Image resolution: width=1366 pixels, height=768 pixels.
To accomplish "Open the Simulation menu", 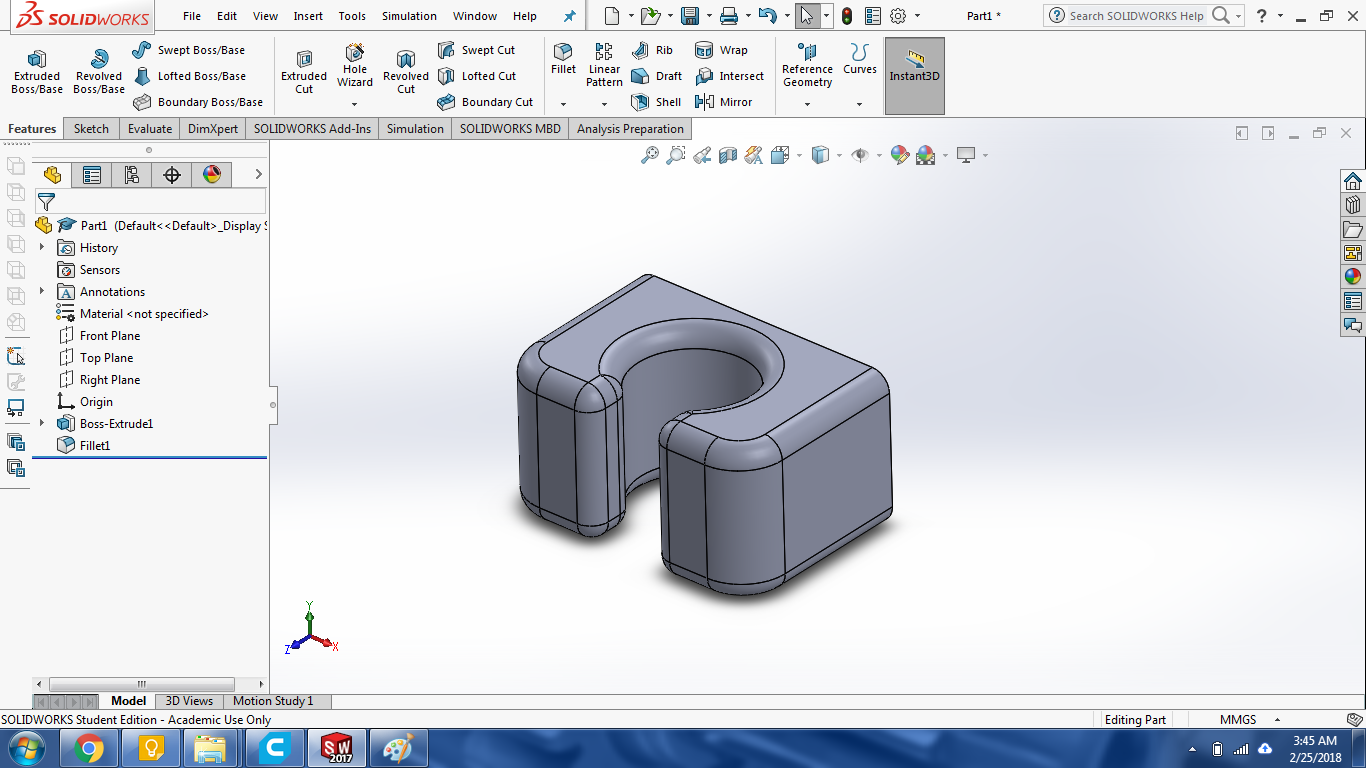I will click(409, 16).
